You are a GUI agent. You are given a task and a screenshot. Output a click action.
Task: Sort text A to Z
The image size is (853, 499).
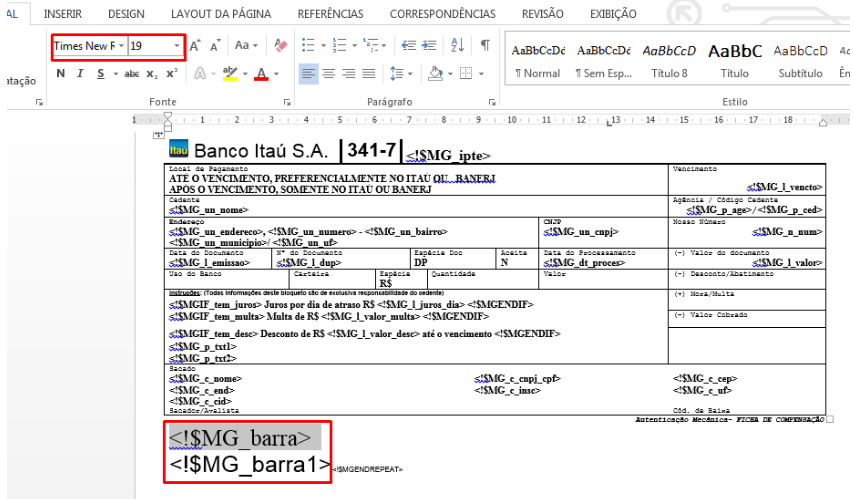[458, 45]
